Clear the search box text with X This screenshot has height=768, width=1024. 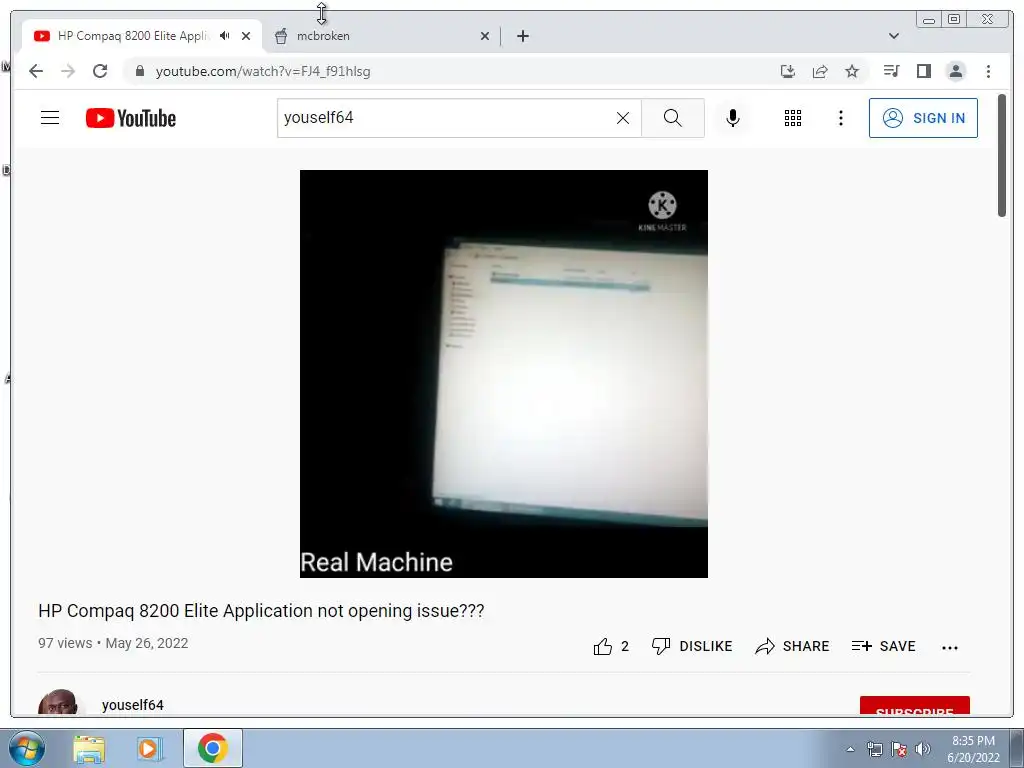623,118
